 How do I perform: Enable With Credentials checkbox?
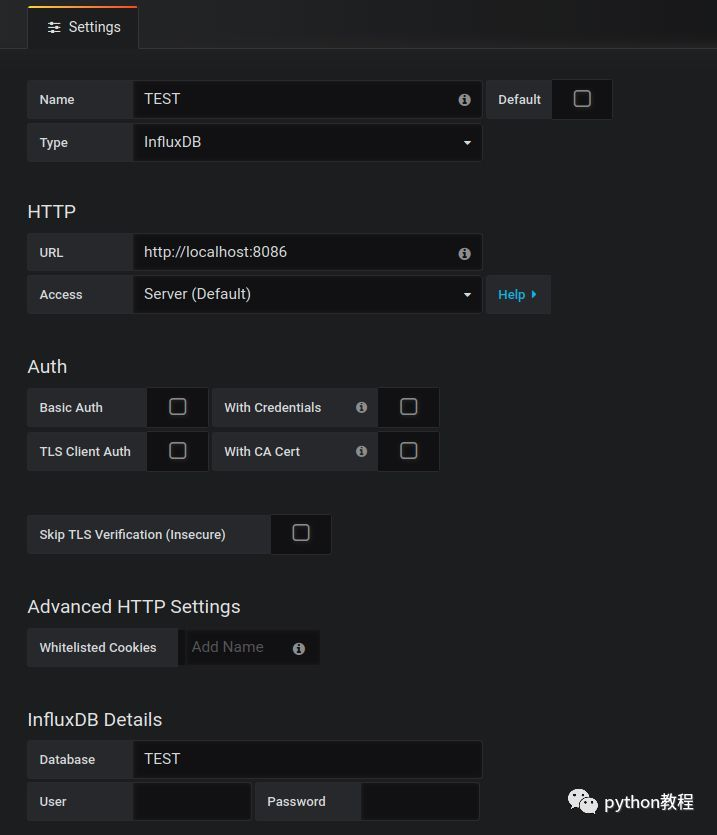click(x=409, y=407)
